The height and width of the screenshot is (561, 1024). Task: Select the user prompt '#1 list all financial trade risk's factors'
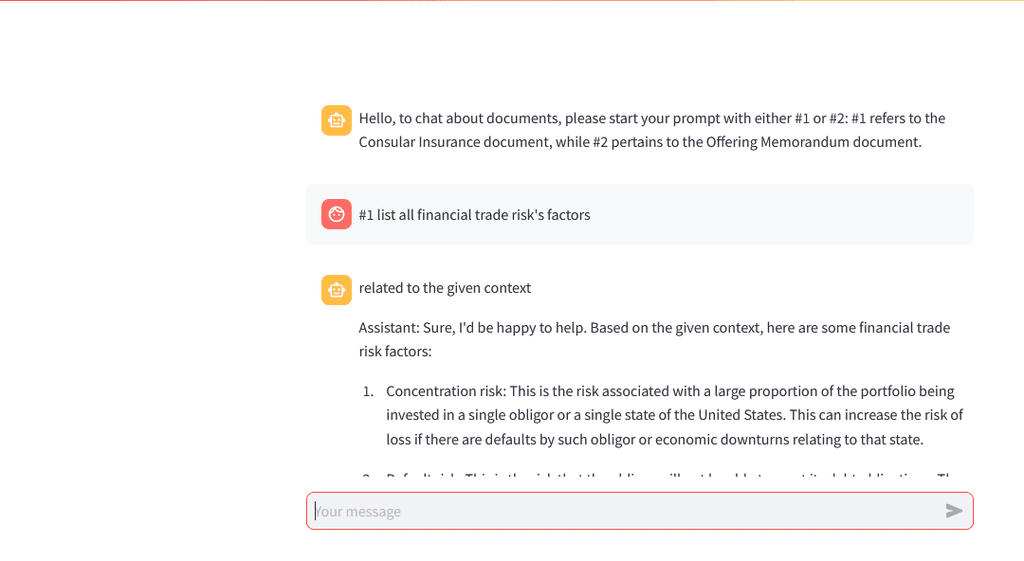[474, 215]
